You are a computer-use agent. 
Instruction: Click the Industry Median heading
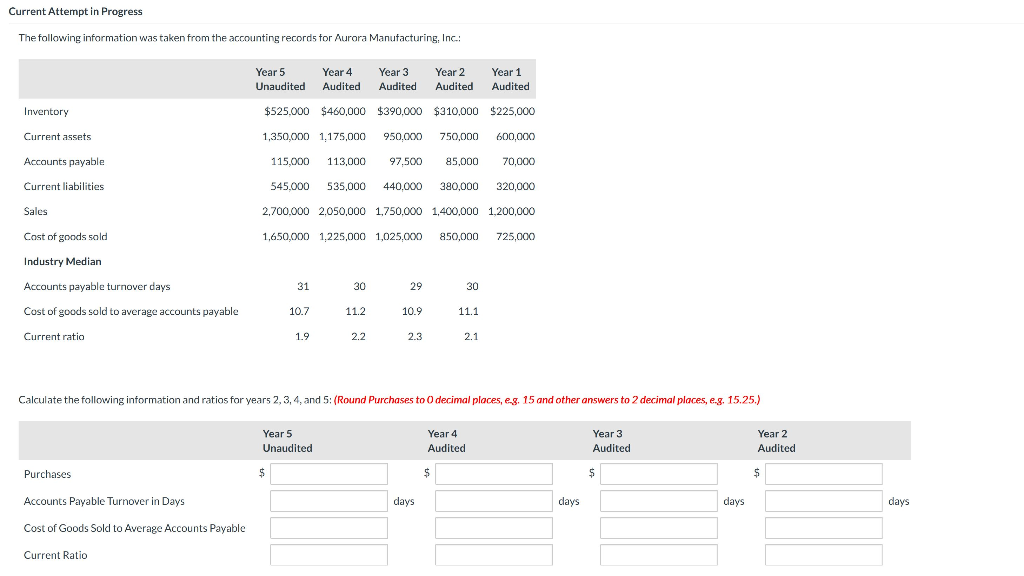click(x=63, y=261)
